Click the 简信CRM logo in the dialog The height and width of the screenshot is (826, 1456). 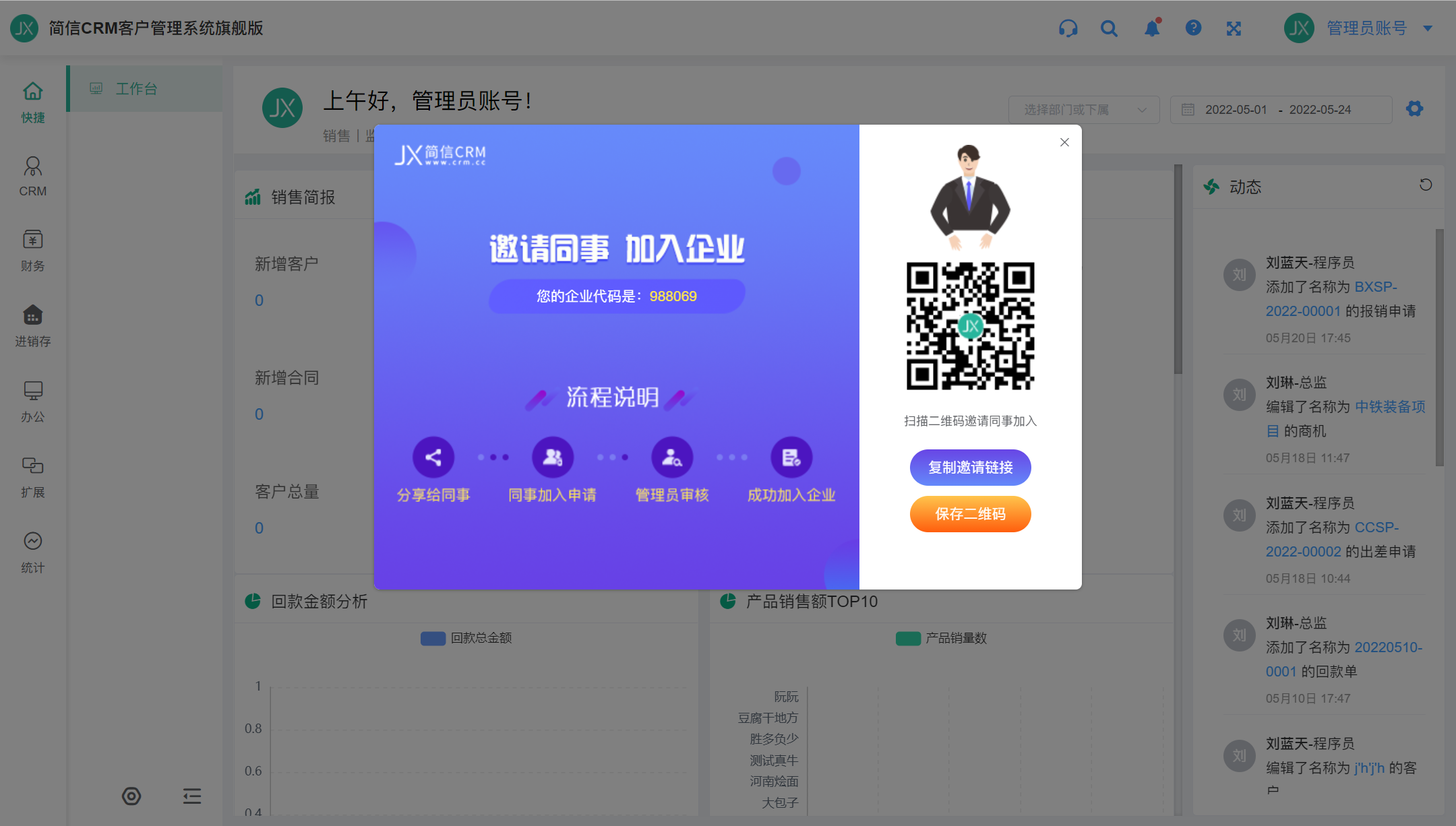tap(440, 155)
